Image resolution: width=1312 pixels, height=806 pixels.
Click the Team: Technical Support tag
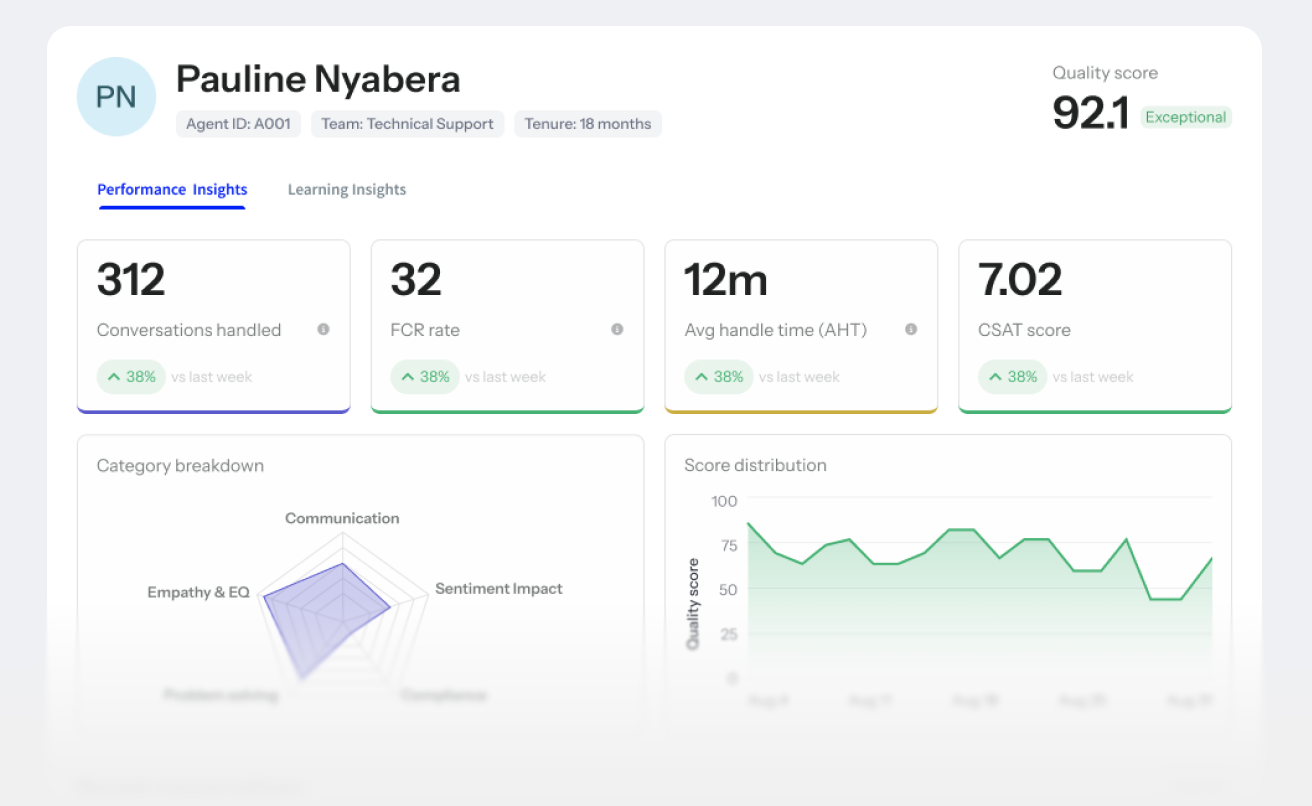407,124
